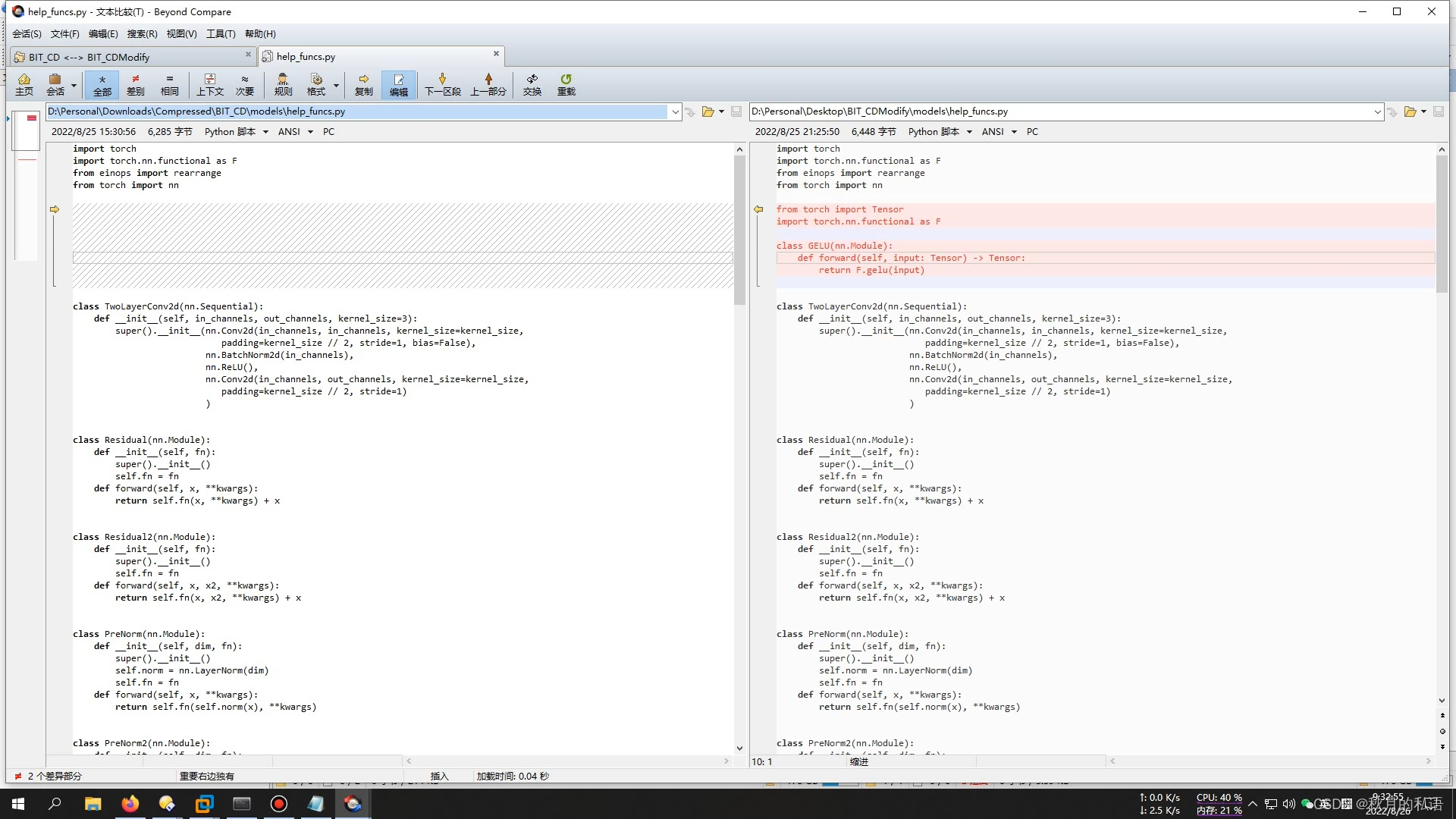Open left pane ANSI encoding dropdown

point(296,132)
